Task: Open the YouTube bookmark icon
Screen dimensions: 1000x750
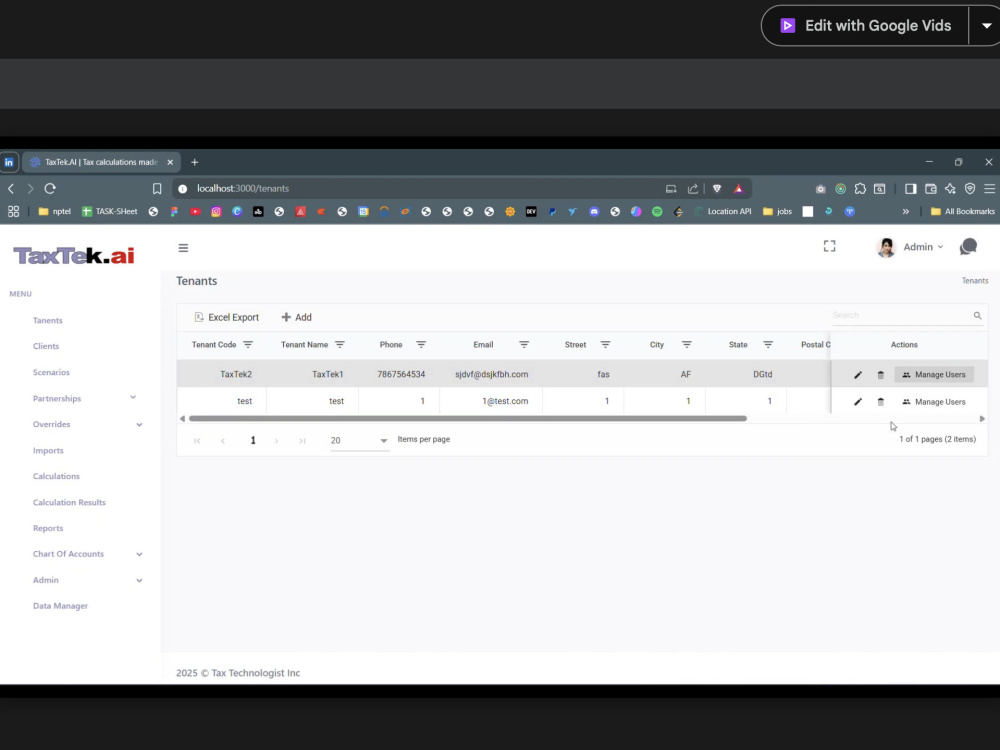Action: click(x=195, y=211)
